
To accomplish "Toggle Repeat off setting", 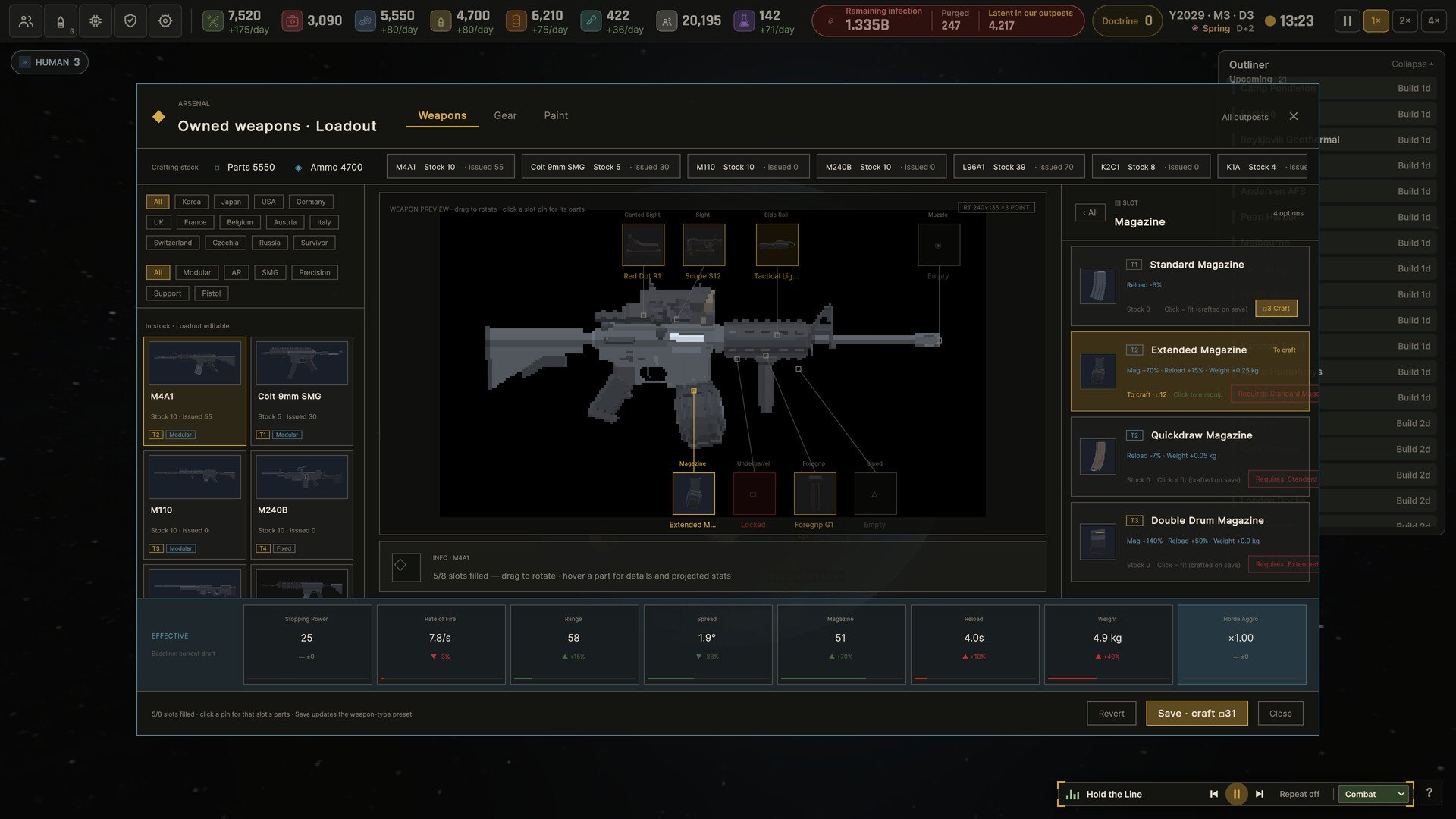I will [x=1299, y=794].
